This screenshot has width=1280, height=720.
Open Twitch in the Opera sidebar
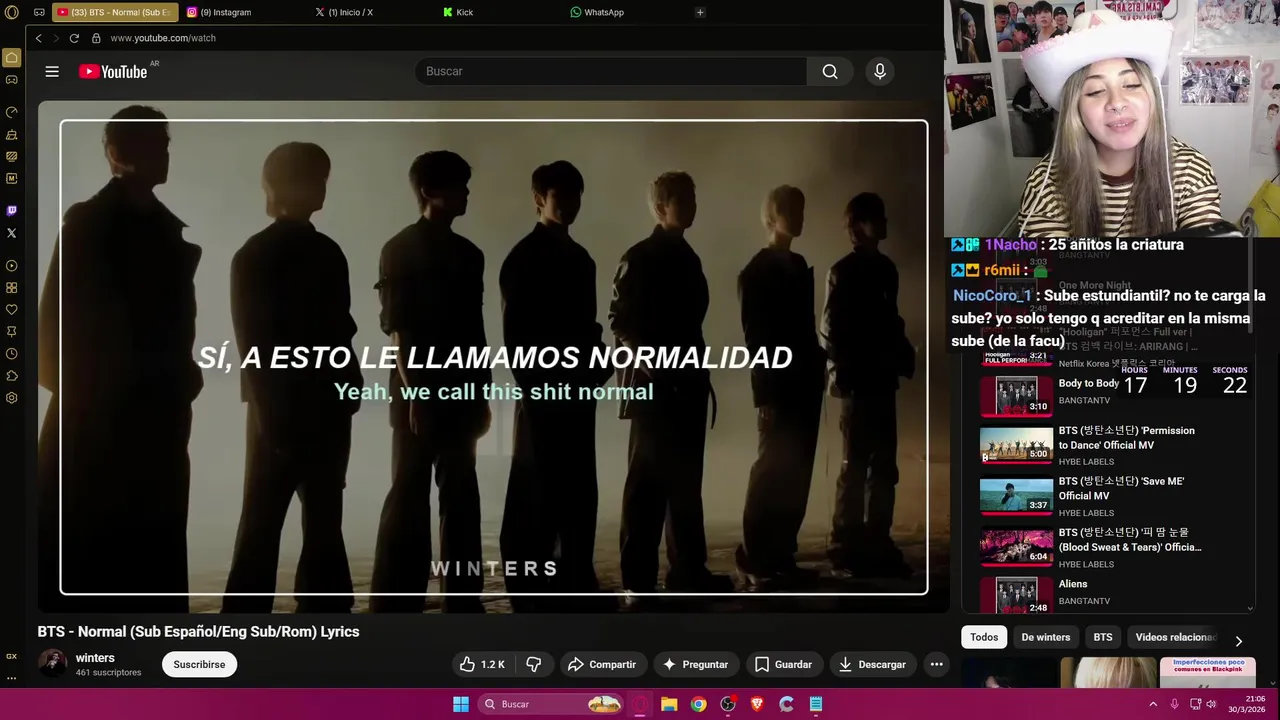coord(12,211)
